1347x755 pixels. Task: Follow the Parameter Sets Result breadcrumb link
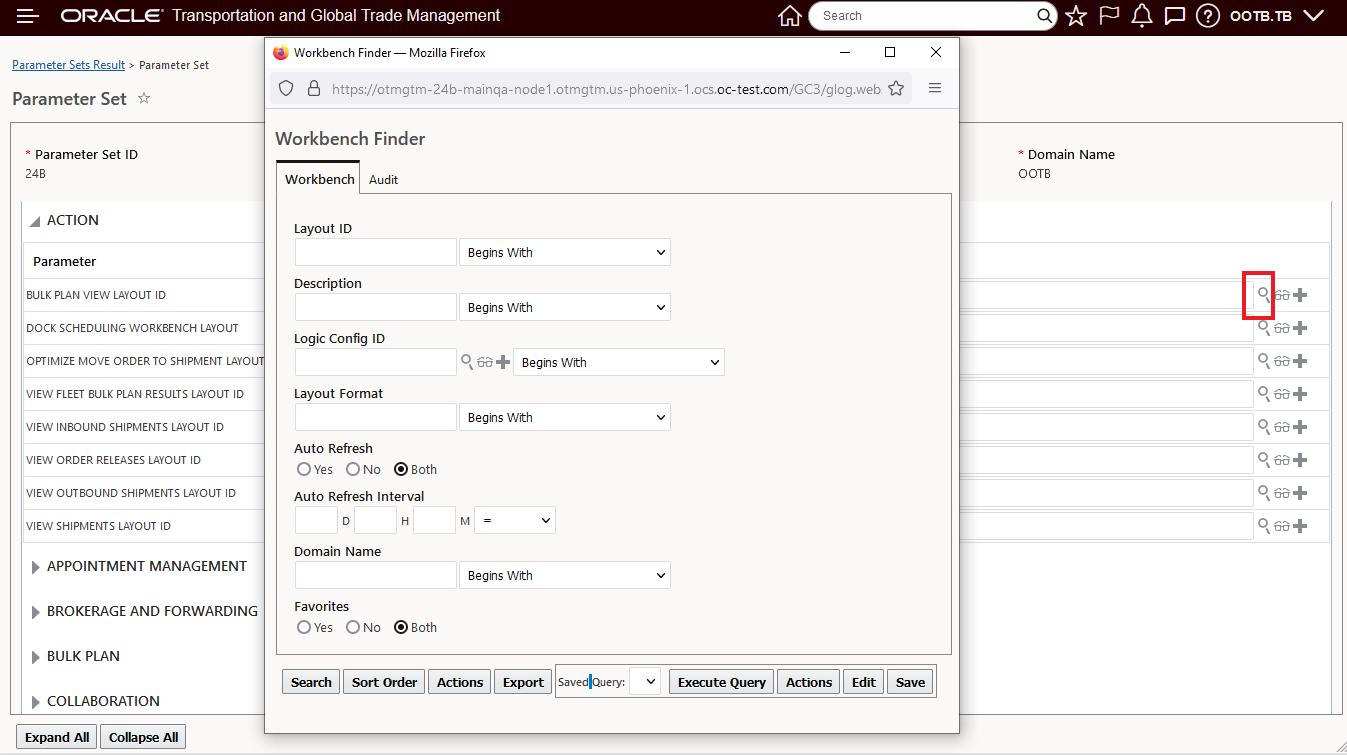(68, 65)
